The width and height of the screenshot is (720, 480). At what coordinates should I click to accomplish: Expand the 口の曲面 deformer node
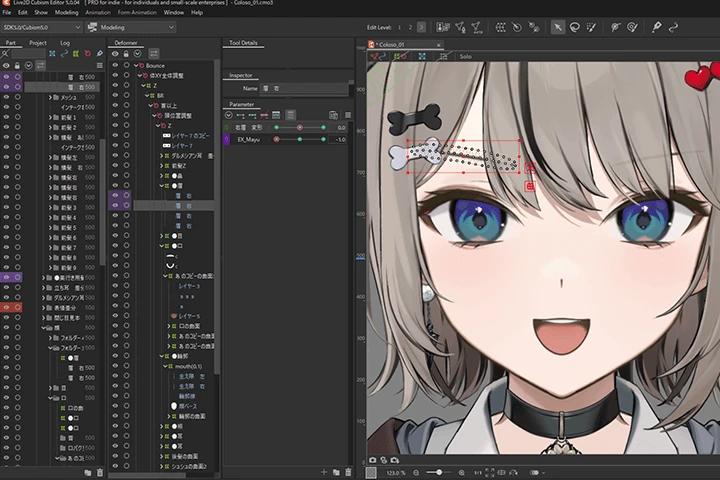[x=169, y=326]
